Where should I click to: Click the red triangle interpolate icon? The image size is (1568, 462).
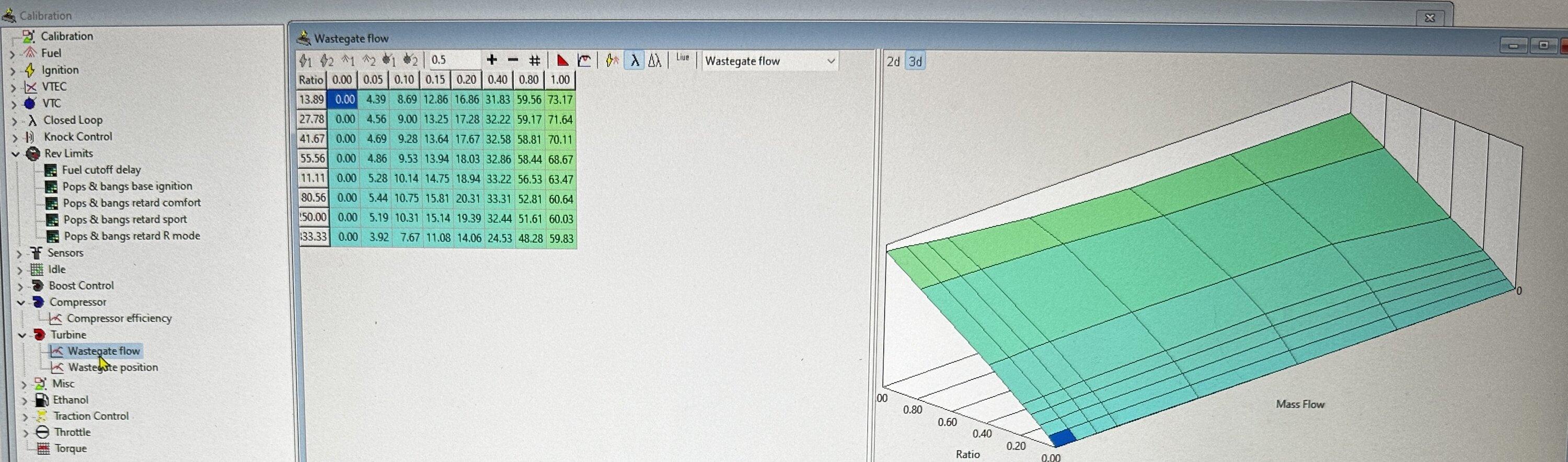tap(562, 60)
